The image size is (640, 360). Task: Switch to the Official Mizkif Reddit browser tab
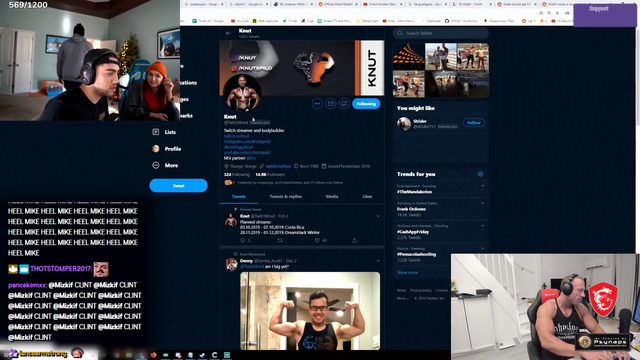point(338,4)
